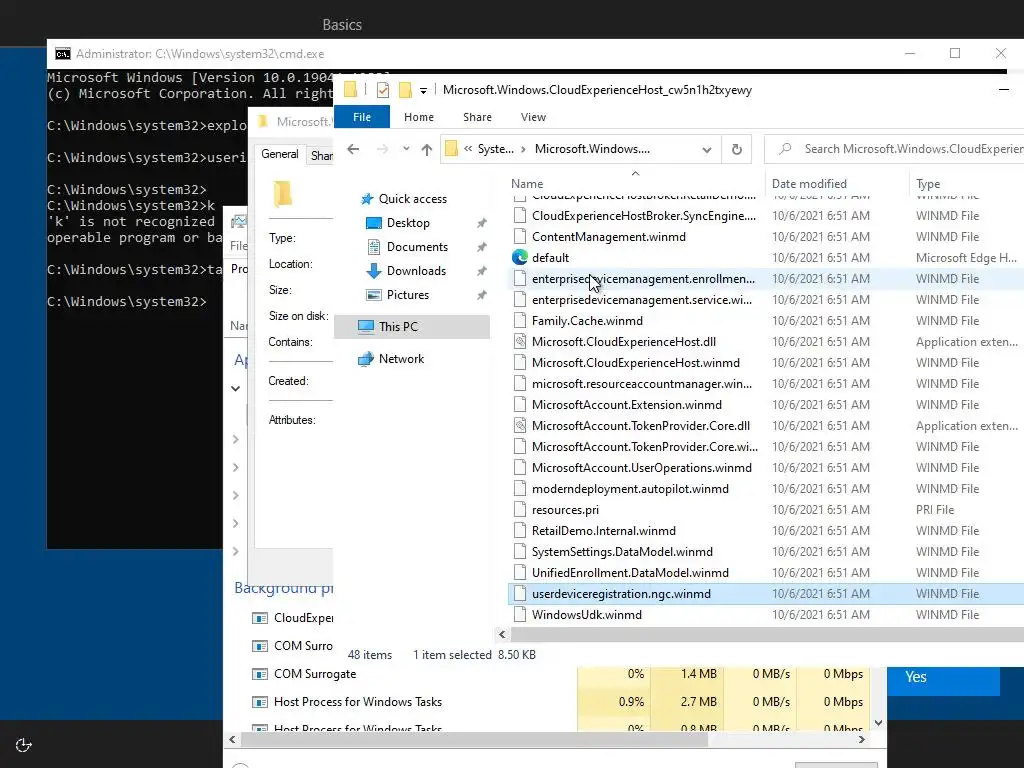Go back in File Explorer

point(353,150)
